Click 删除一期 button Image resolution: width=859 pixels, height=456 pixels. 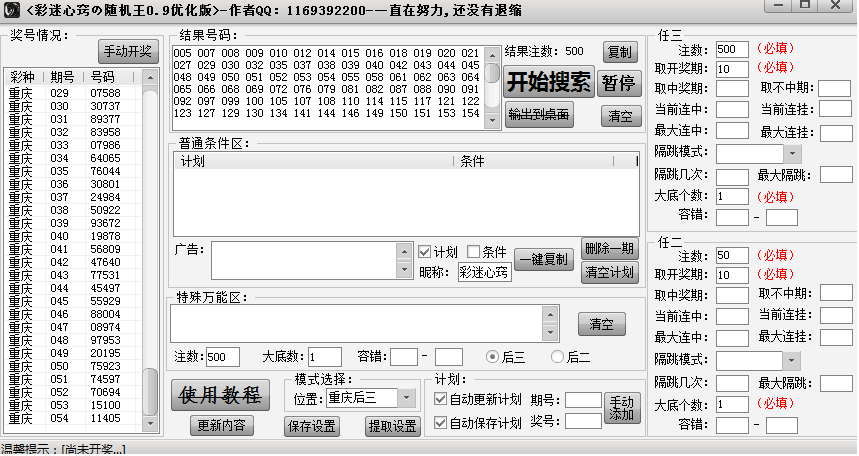pos(610,249)
